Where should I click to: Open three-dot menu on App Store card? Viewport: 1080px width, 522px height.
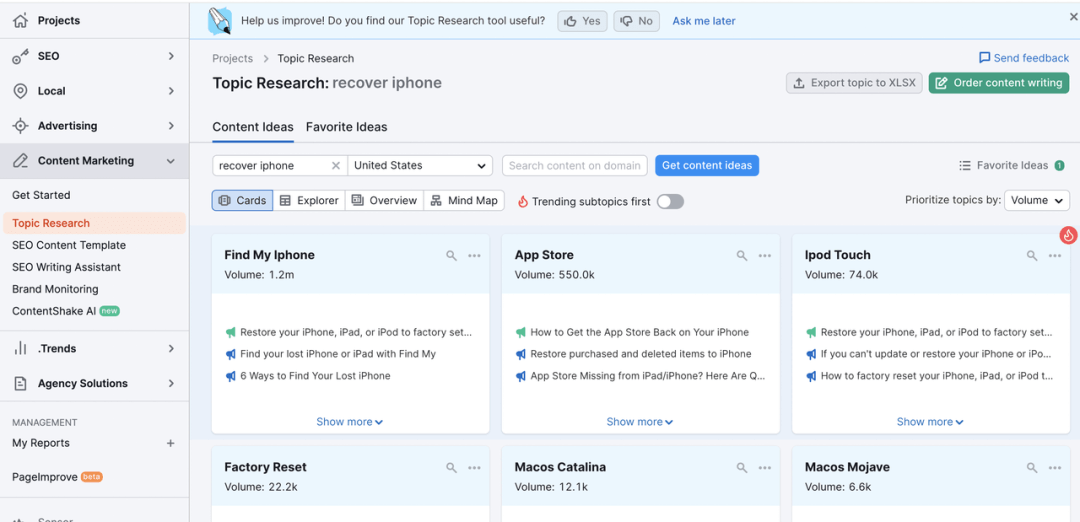765,256
